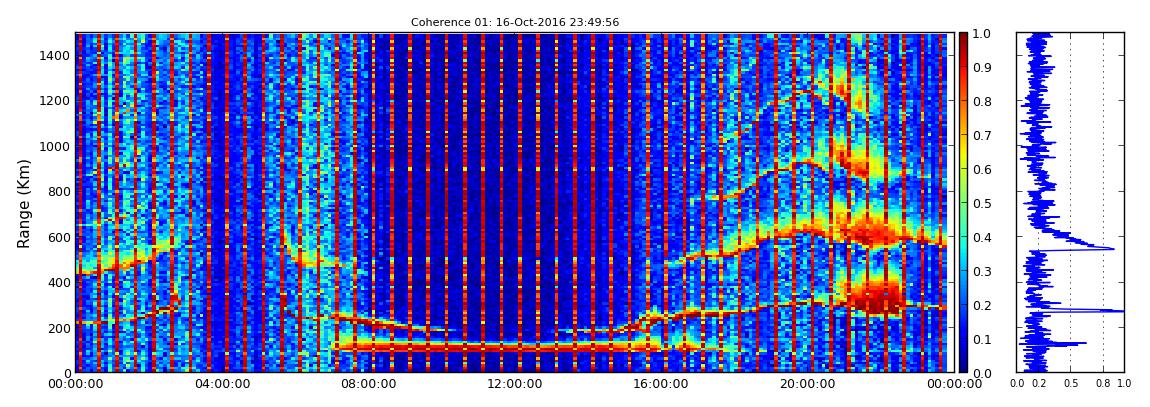Click the colorbar 0.3 label

(984, 271)
